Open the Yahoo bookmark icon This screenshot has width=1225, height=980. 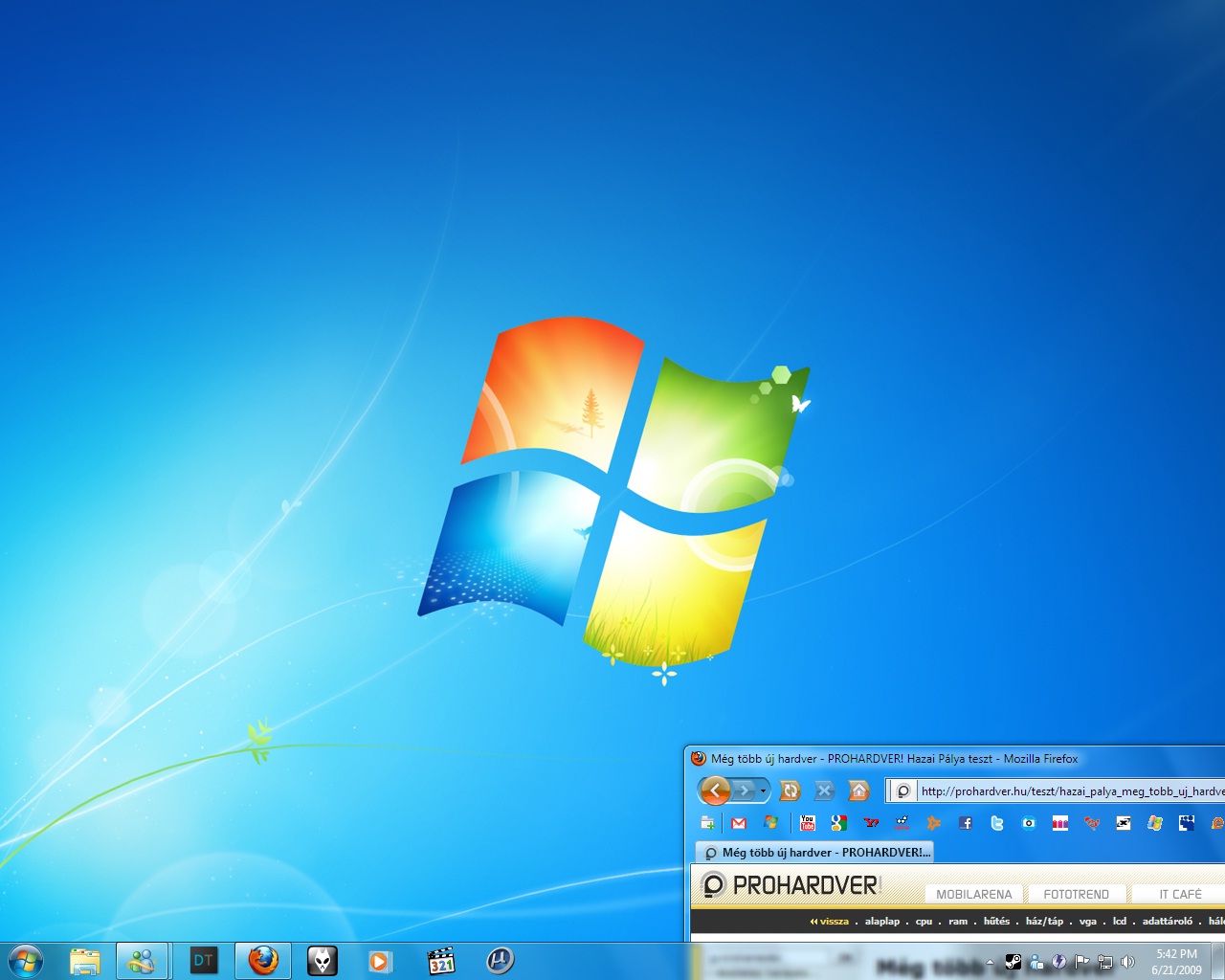pos(871,823)
